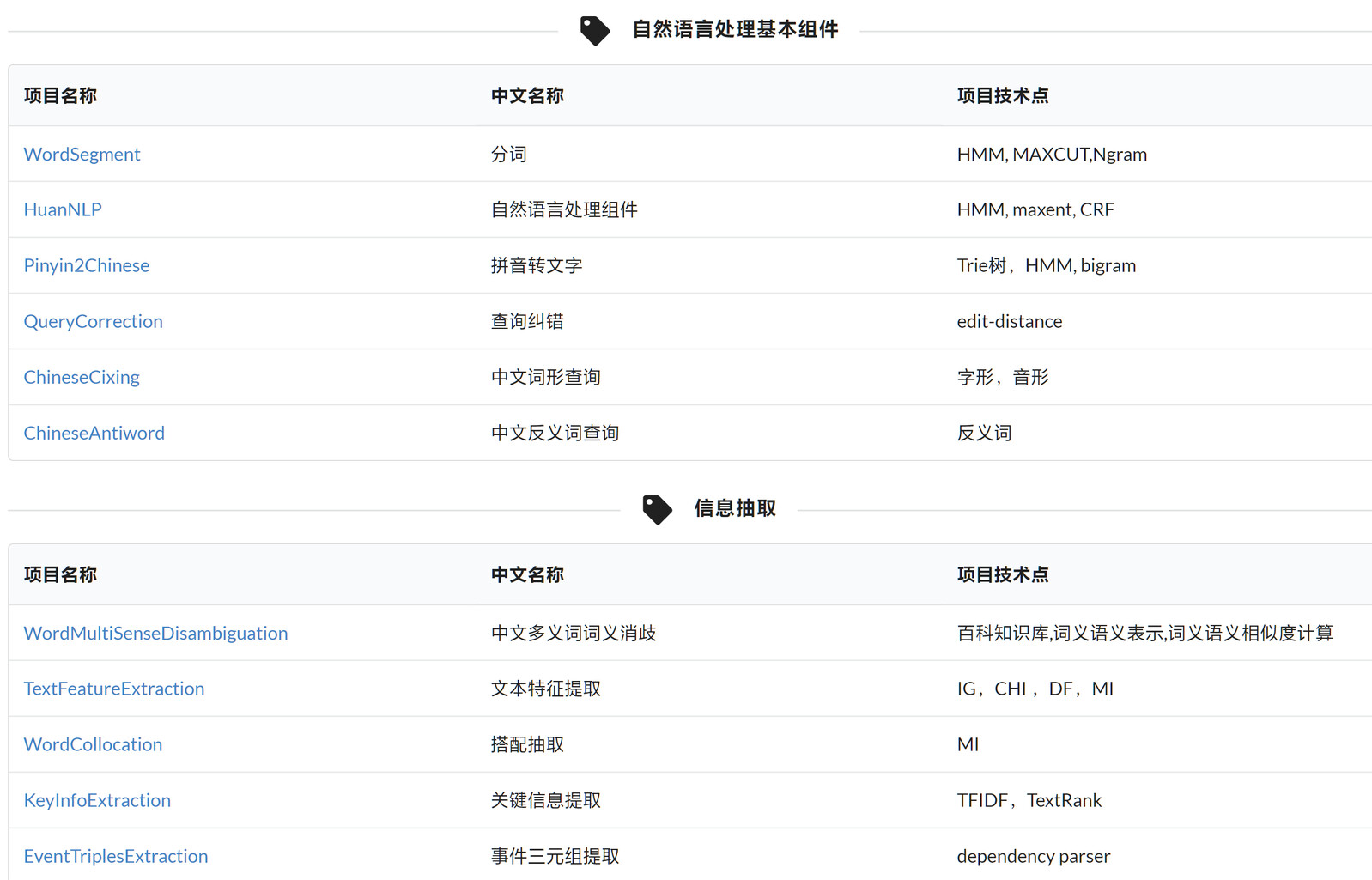Viewport: 1372px width, 880px height.
Task: Follow the TextFeatureExtraction link
Action: (x=113, y=689)
